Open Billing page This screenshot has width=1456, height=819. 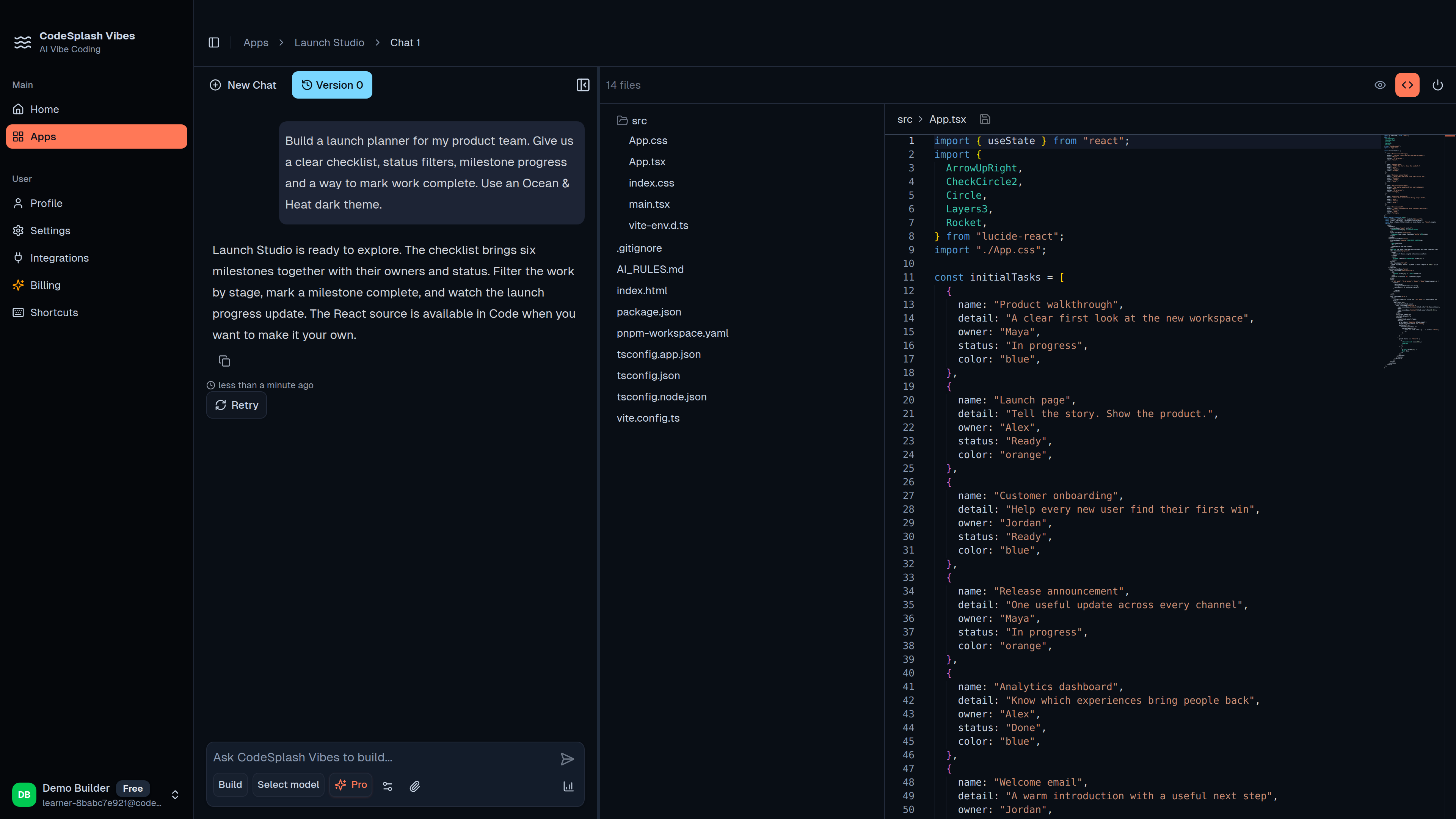[97, 285]
